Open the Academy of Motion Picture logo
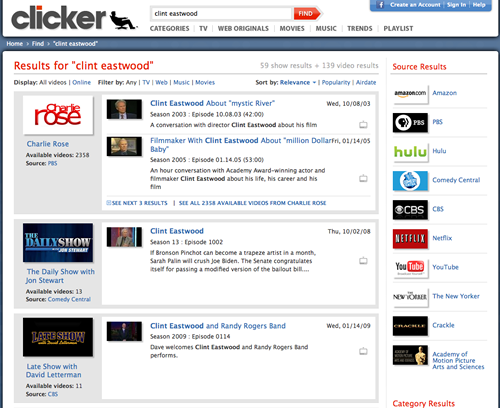 click(x=410, y=355)
